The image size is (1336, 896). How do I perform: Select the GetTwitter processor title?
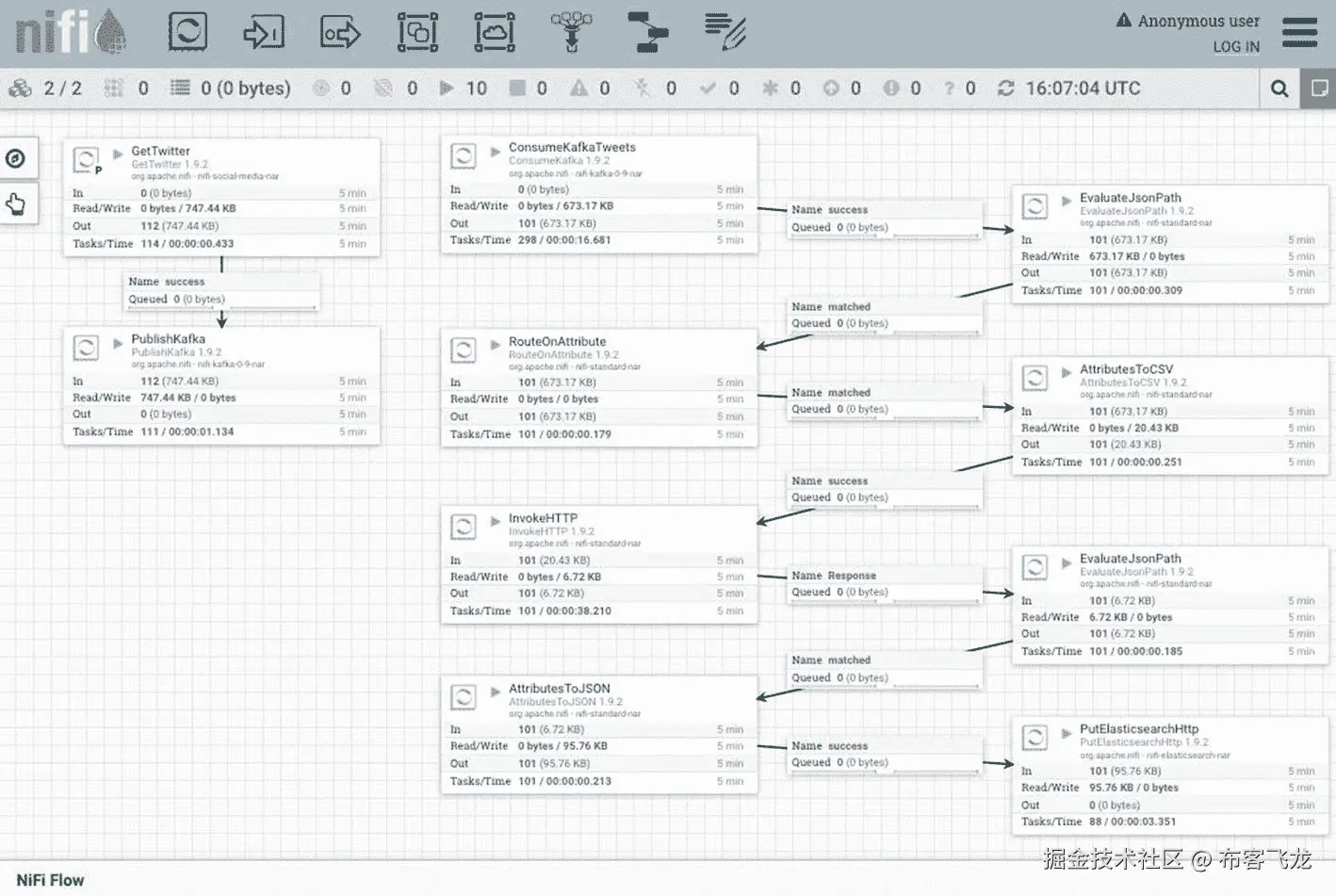(x=160, y=151)
